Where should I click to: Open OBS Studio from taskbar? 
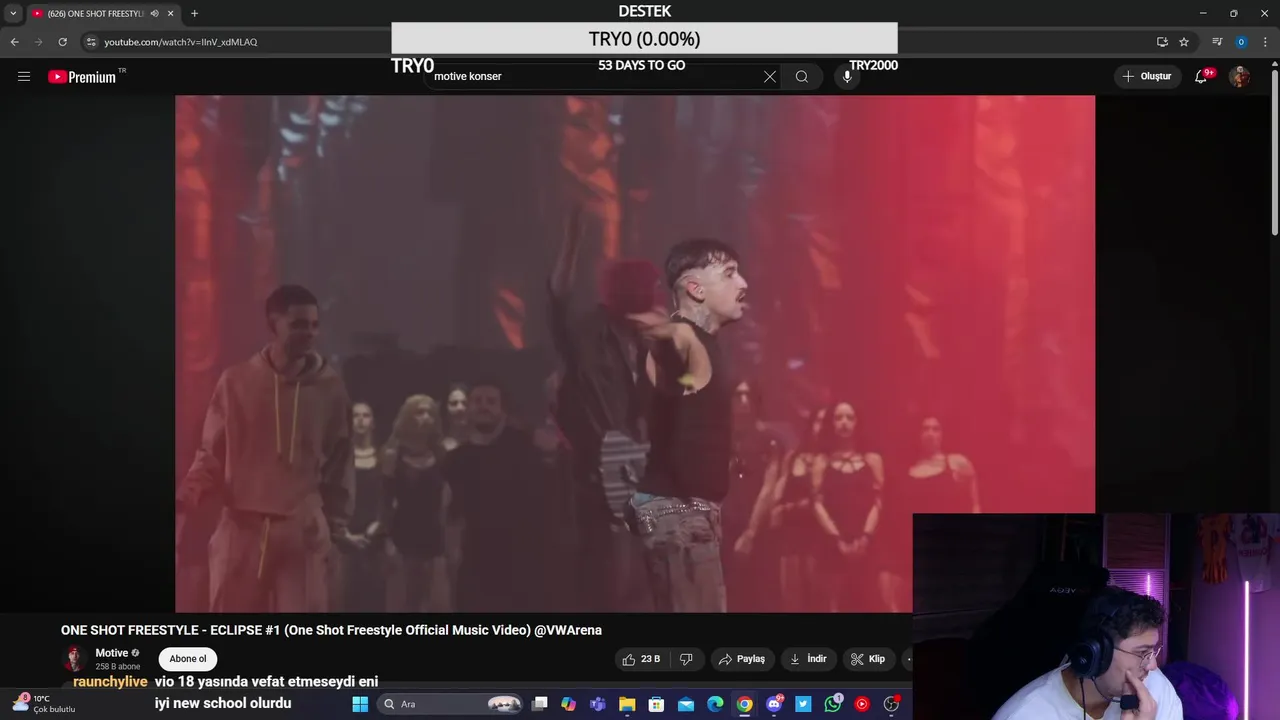point(891,704)
